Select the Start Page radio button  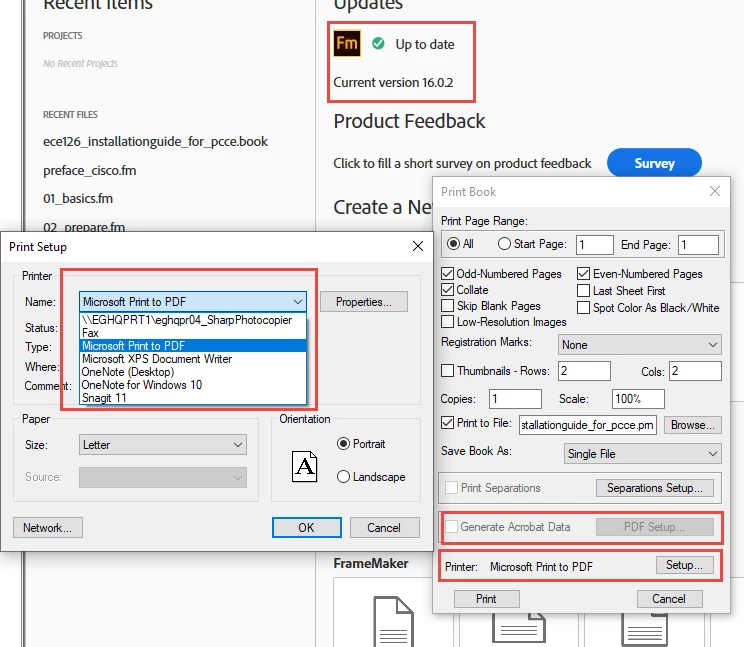tap(504, 244)
